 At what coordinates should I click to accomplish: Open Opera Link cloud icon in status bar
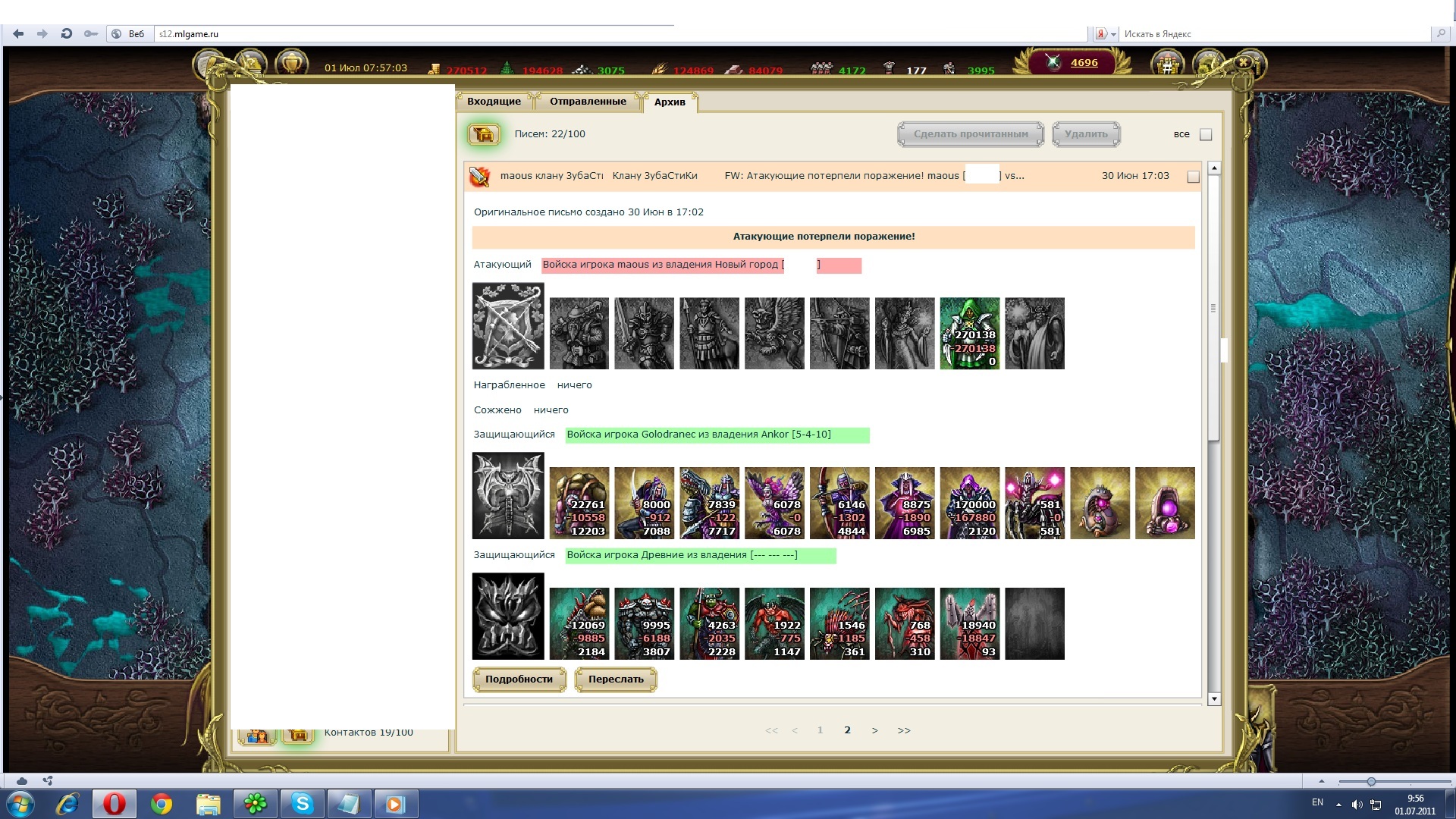pyautogui.click(x=22, y=781)
